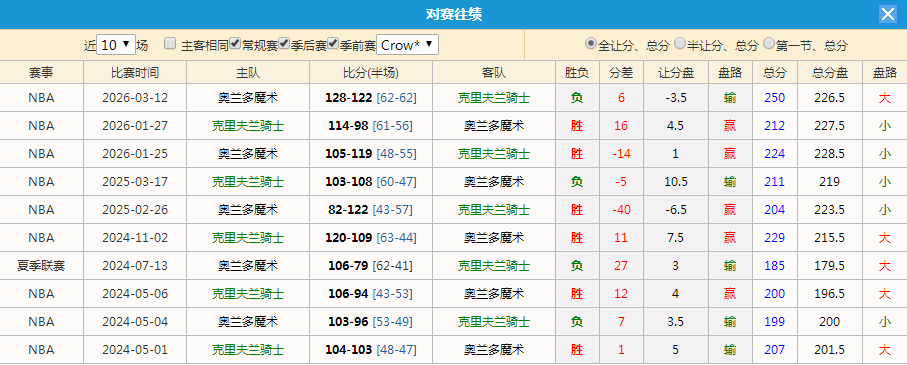Image resolution: width=907 pixels, height=365 pixels.
Task: Open the Crow* odds company dropdown
Action: pyautogui.click(x=407, y=45)
